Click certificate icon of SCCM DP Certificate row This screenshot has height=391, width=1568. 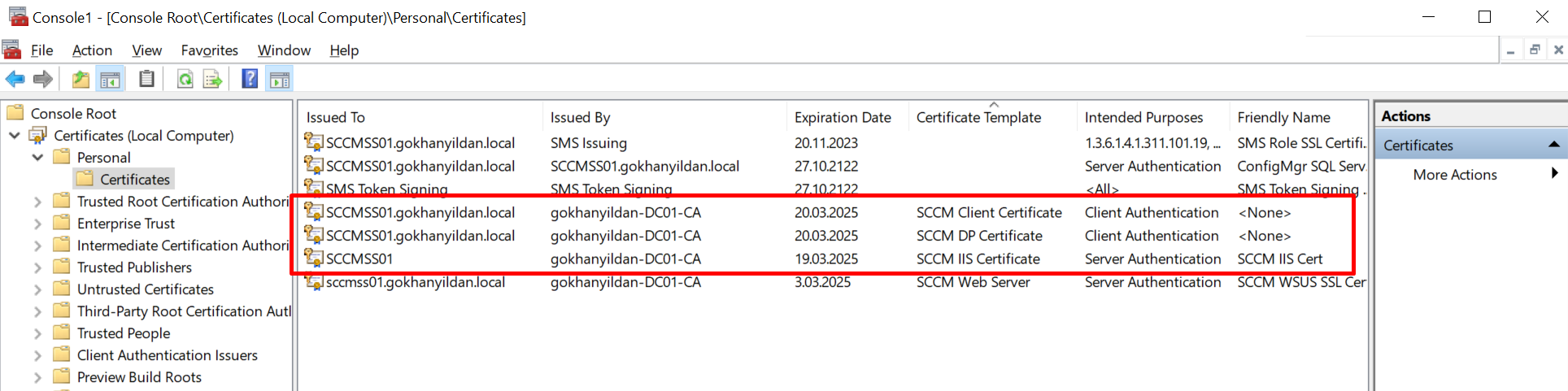tap(313, 235)
